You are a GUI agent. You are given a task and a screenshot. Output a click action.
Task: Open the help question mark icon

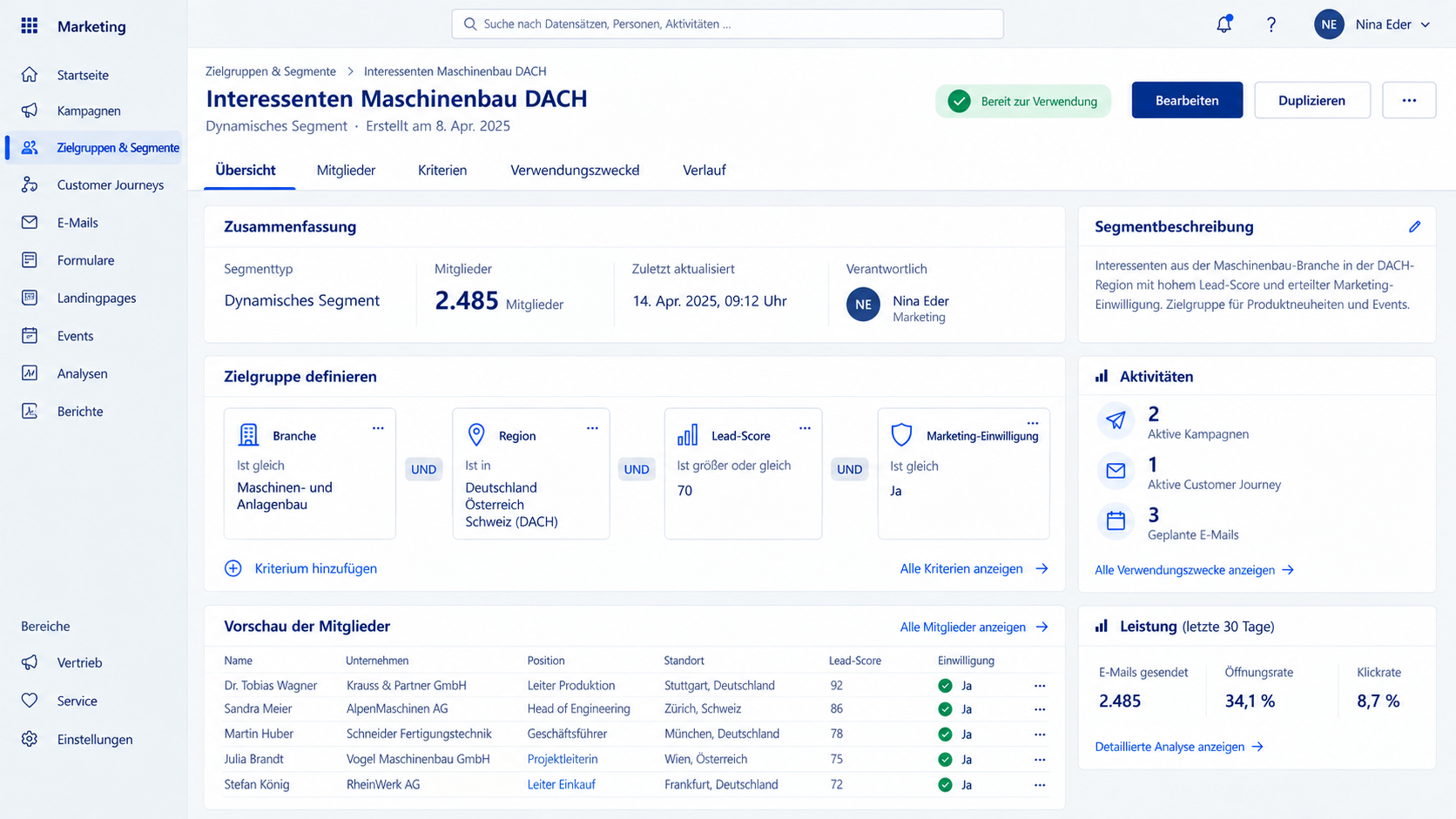(x=1271, y=24)
